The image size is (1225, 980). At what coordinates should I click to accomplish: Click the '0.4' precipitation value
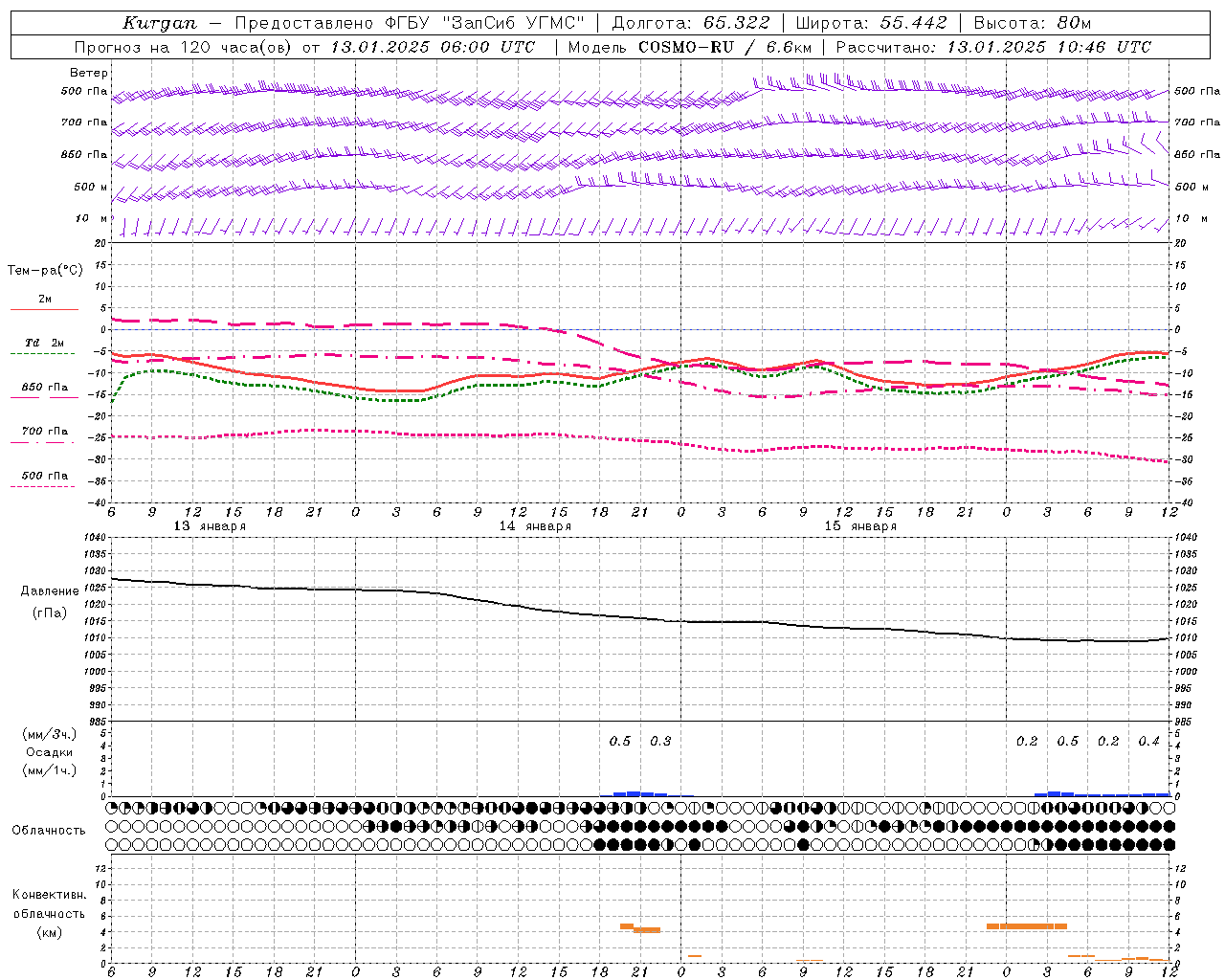point(1148,741)
